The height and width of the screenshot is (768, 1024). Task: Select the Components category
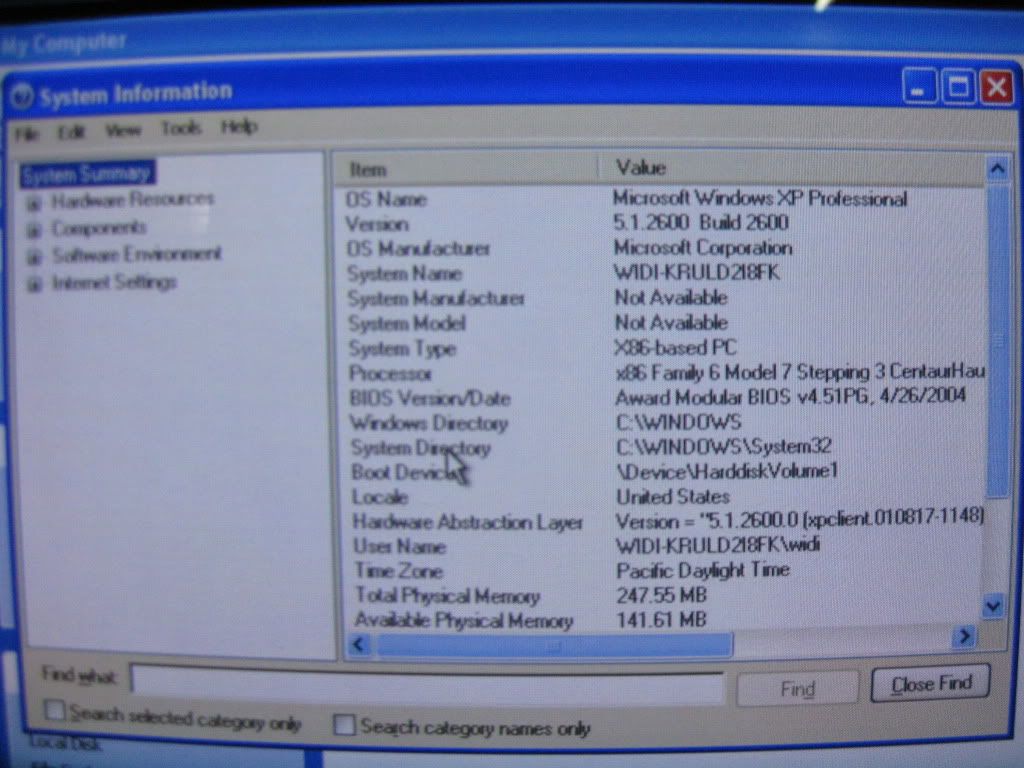click(99, 228)
